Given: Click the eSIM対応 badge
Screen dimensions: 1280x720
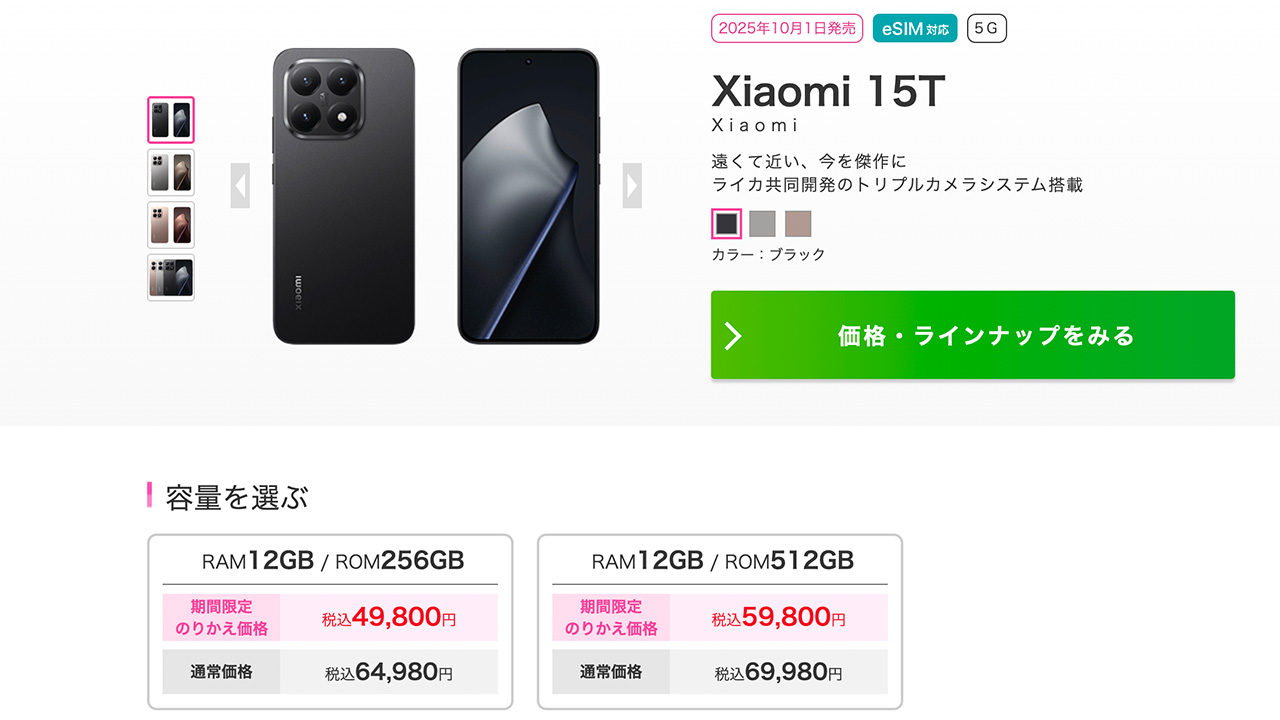Looking at the screenshot, I should tap(914, 28).
